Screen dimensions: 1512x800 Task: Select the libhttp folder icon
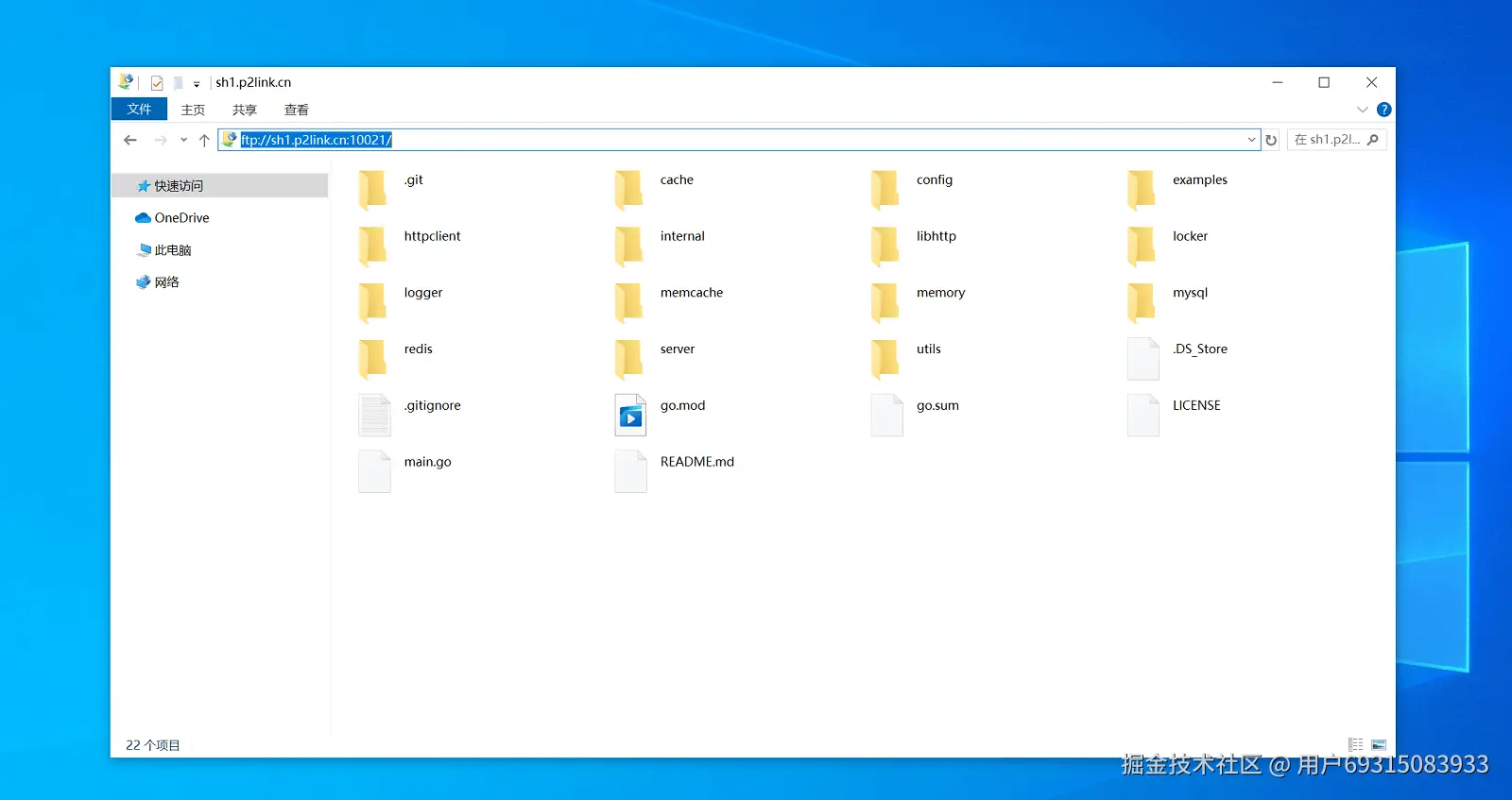point(885,246)
